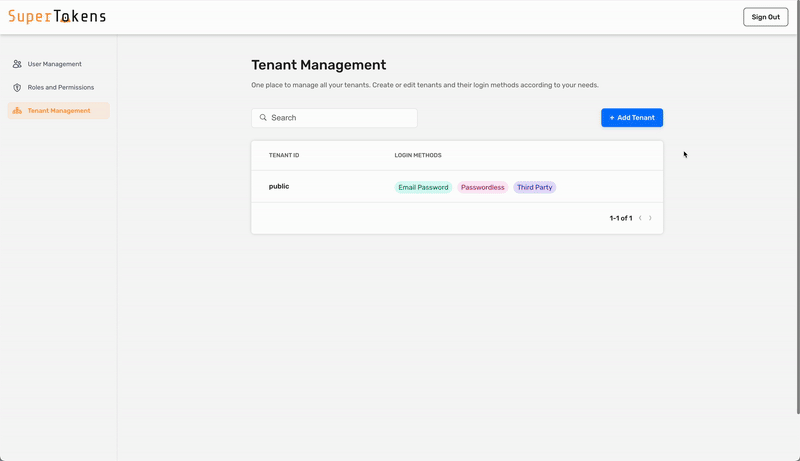800x461 pixels.
Task: Select the Roles and Permissions menu label
Action: pos(60,87)
